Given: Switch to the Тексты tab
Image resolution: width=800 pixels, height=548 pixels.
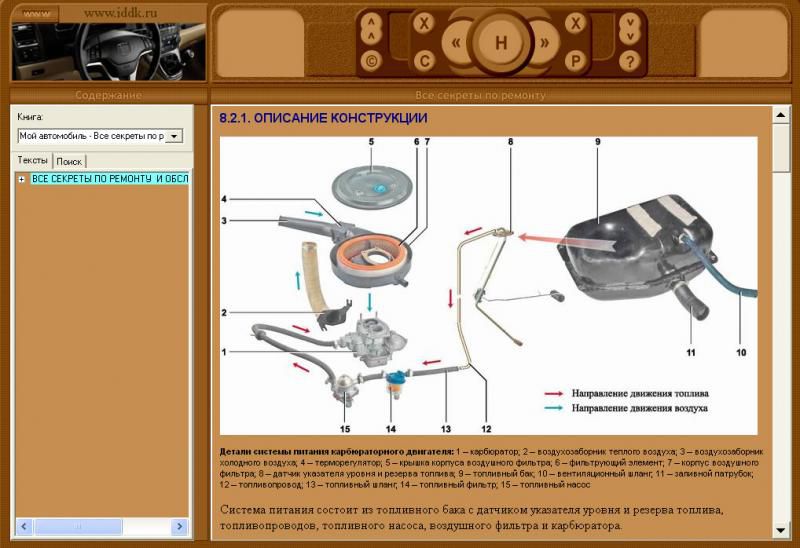Looking at the screenshot, I should pos(33,160).
